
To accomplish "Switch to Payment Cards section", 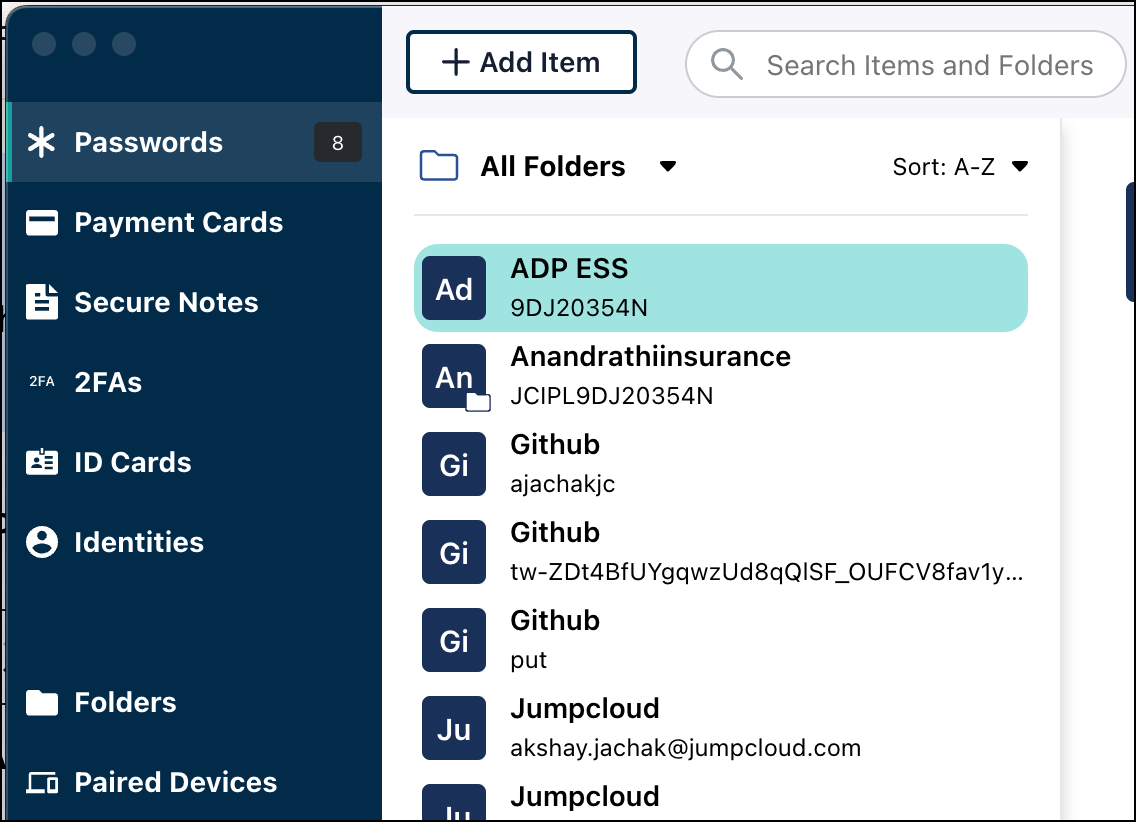I will [178, 223].
